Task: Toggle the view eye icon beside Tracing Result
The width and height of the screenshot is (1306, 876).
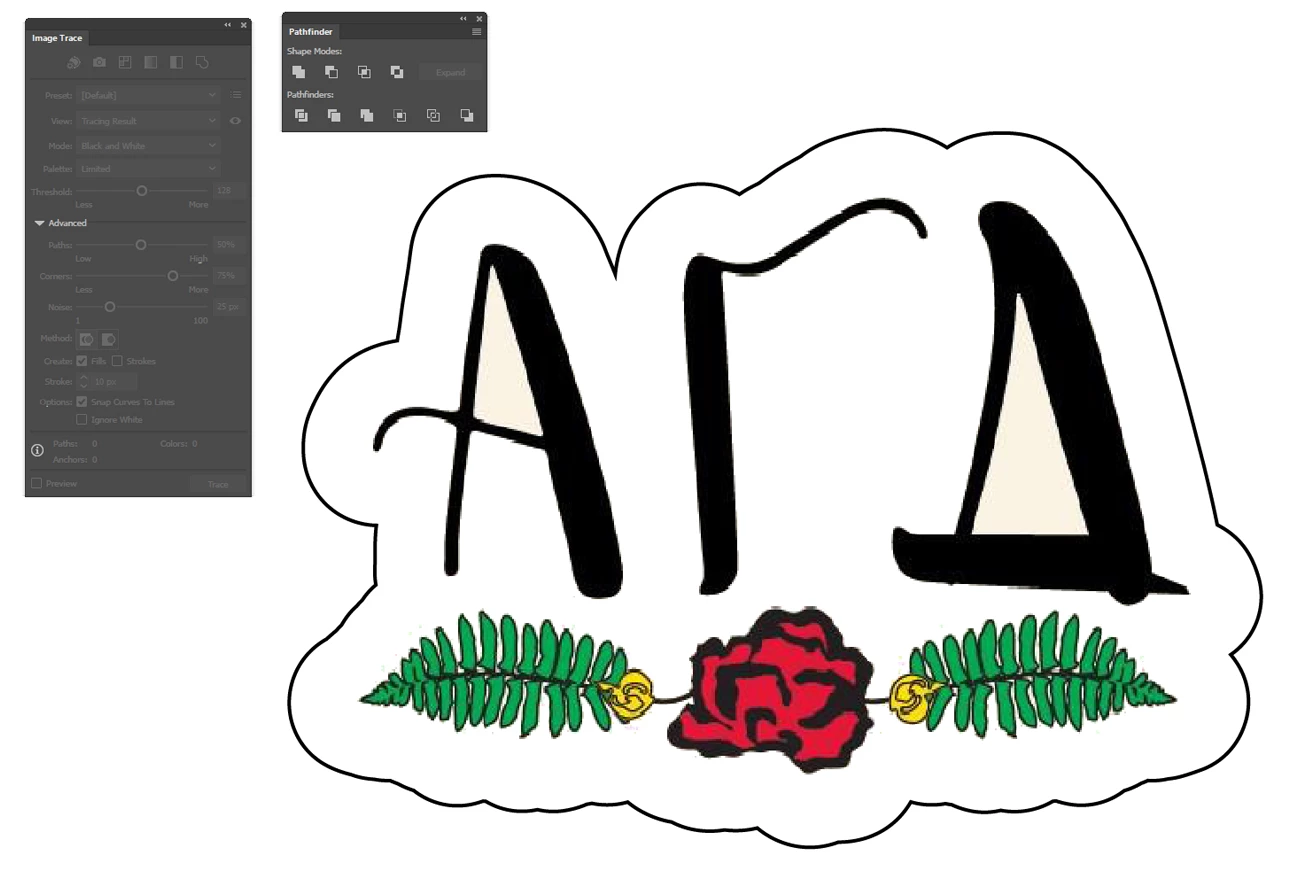Action: pyautogui.click(x=236, y=121)
